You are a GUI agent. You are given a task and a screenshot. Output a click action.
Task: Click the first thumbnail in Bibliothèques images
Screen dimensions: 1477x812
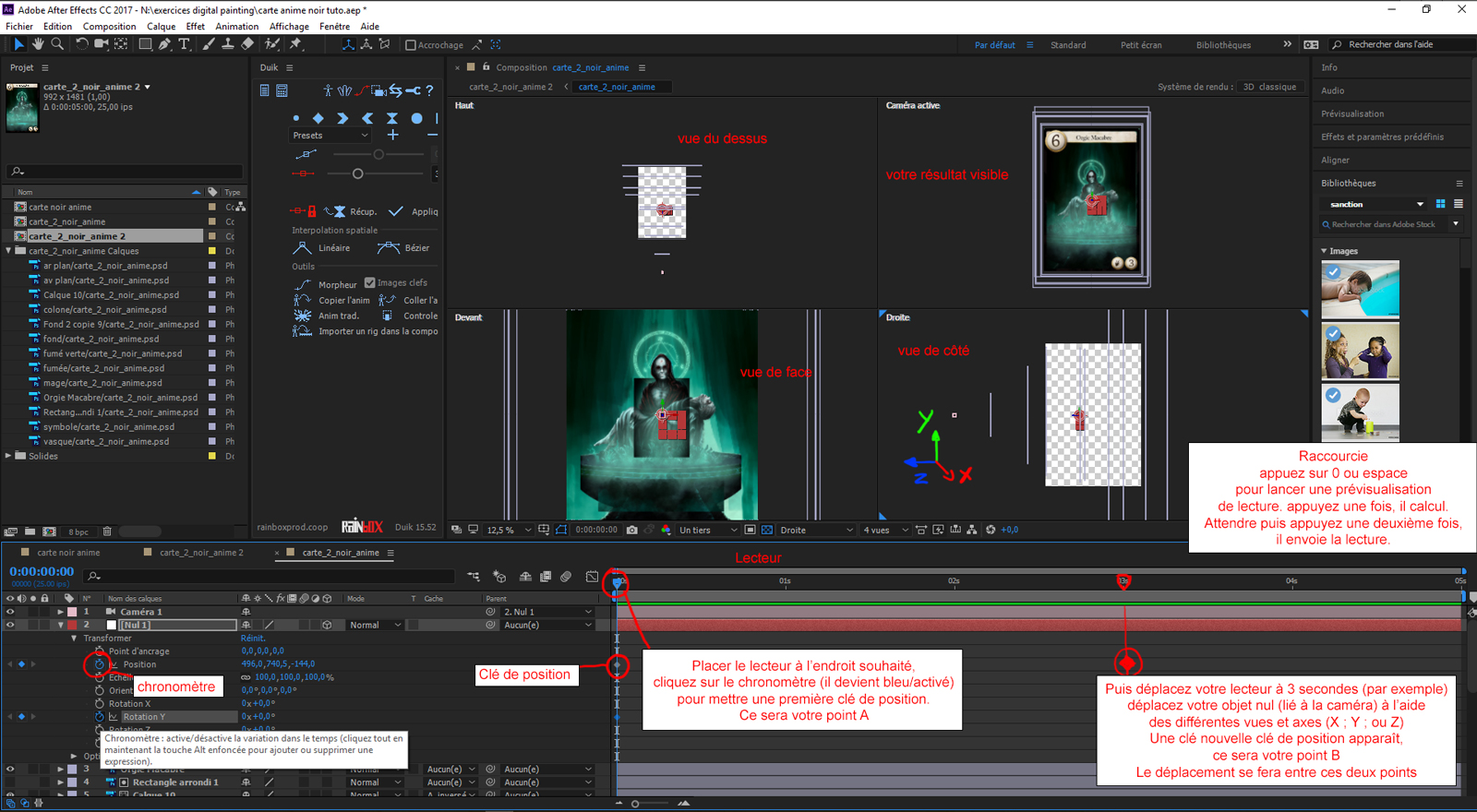click(1360, 290)
